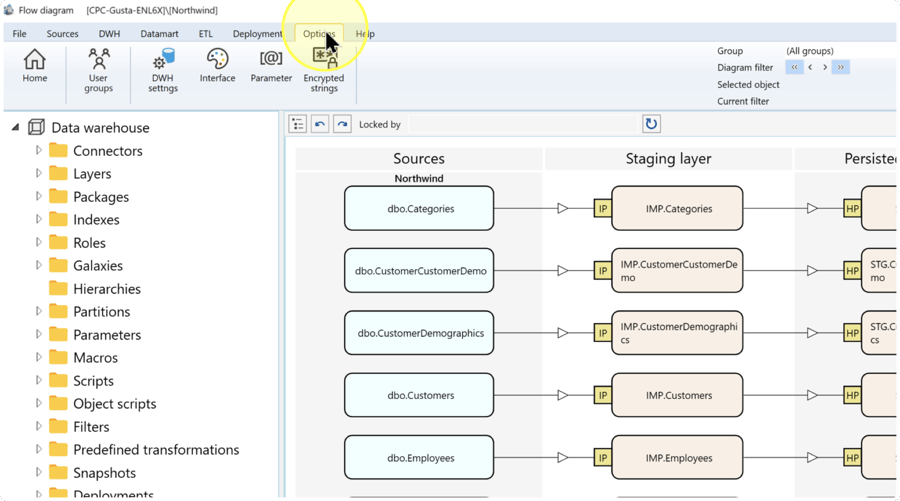Screen dimensions: 900x501
Task: Collapse the Data warehouse root node
Action: [x=15, y=127]
